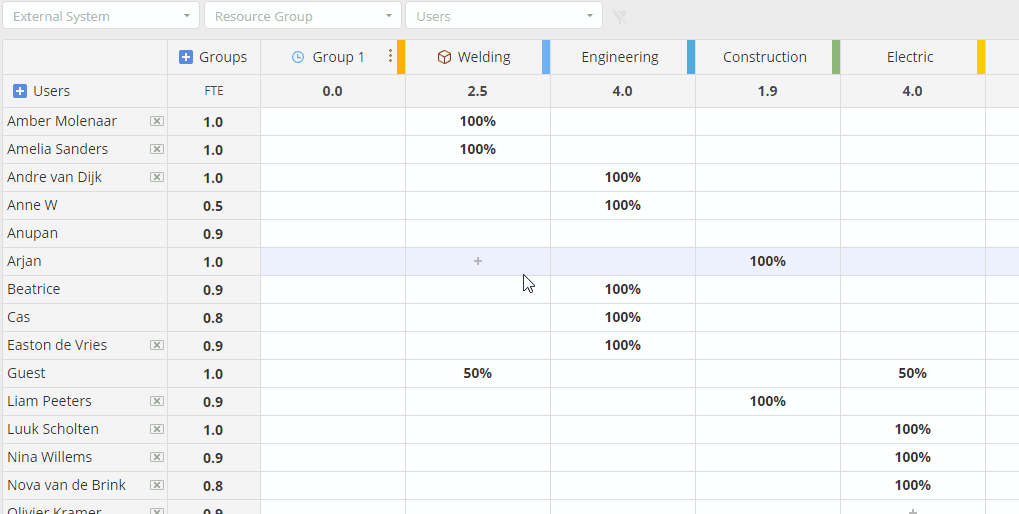1019x514 pixels.
Task: Click the green color bar on Construction
Action: click(836, 57)
